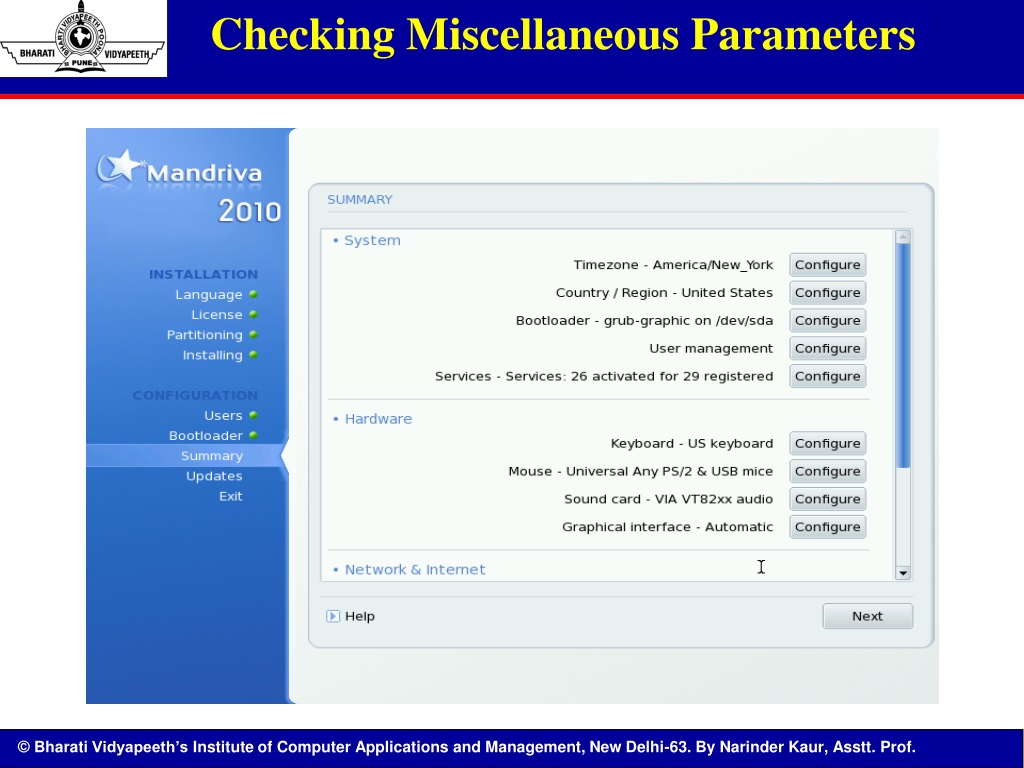Configure the US keyboard entry
The image size is (1024, 768).
(827, 443)
